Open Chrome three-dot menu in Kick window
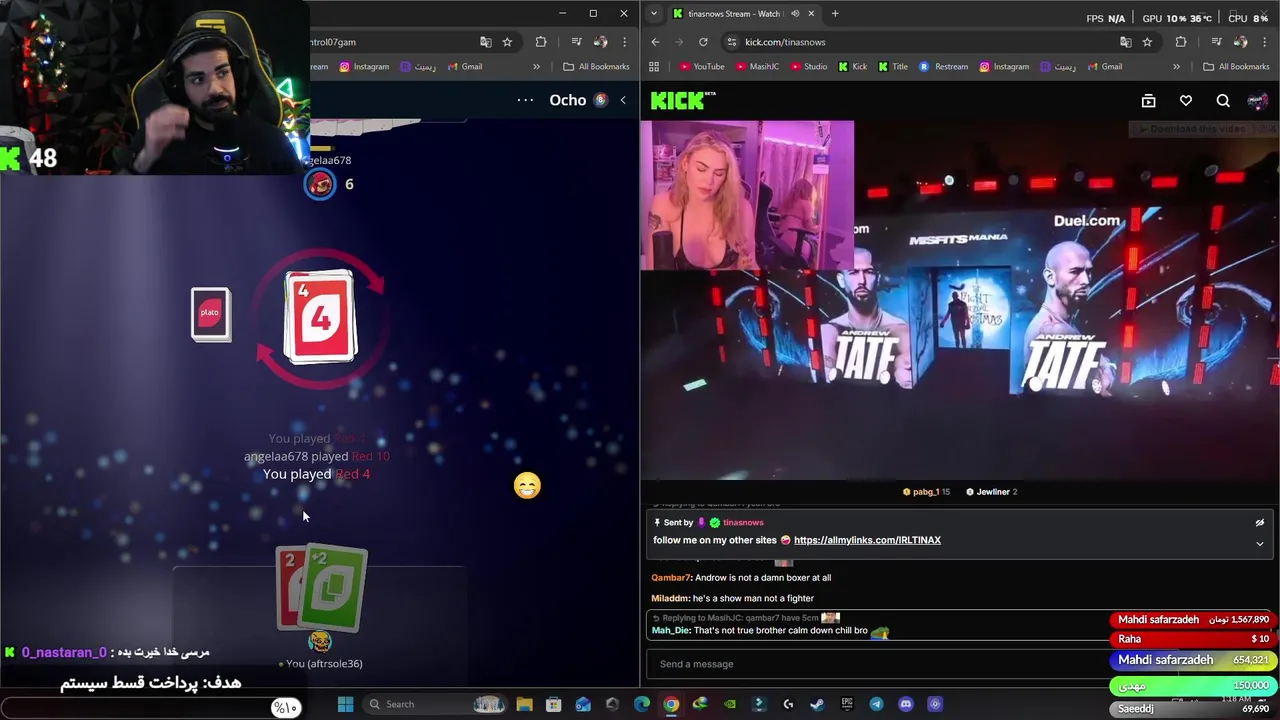Image resolution: width=1280 pixels, height=720 pixels. pyautogui.click(x=1265, y=42)
